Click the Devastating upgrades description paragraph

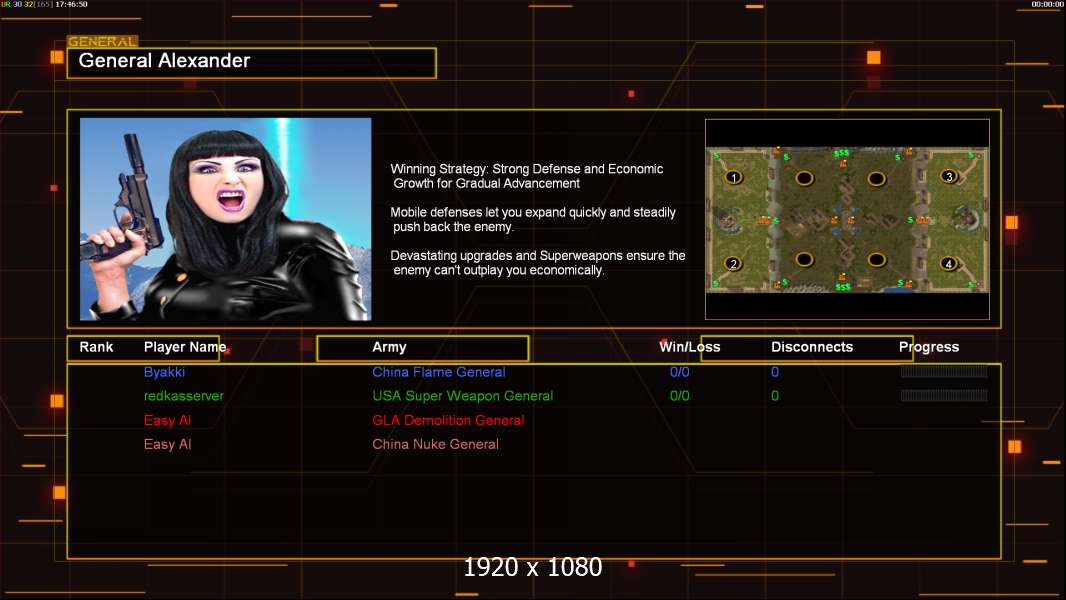[x=538, y=263]
